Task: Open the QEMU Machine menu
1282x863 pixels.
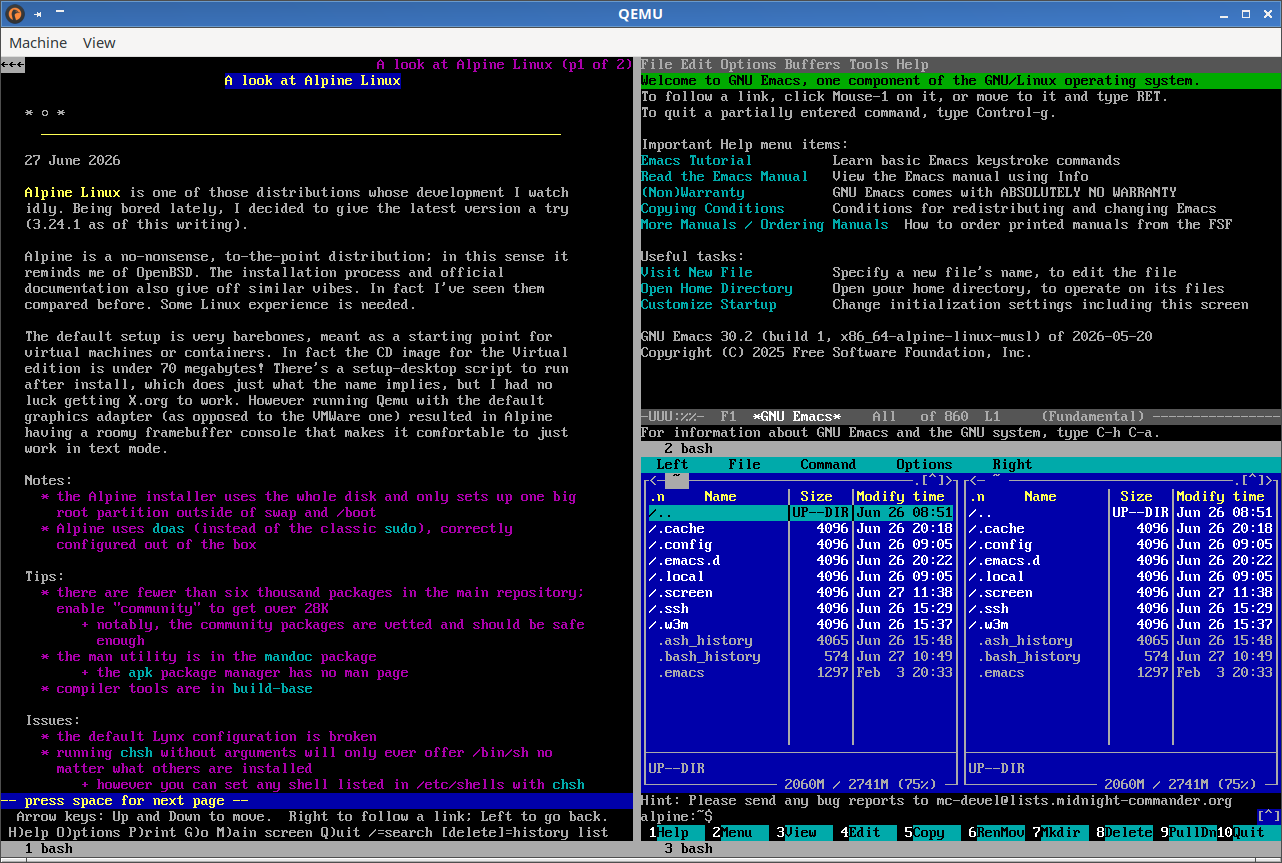Action: pyautogui.click(x=38, y=43)
